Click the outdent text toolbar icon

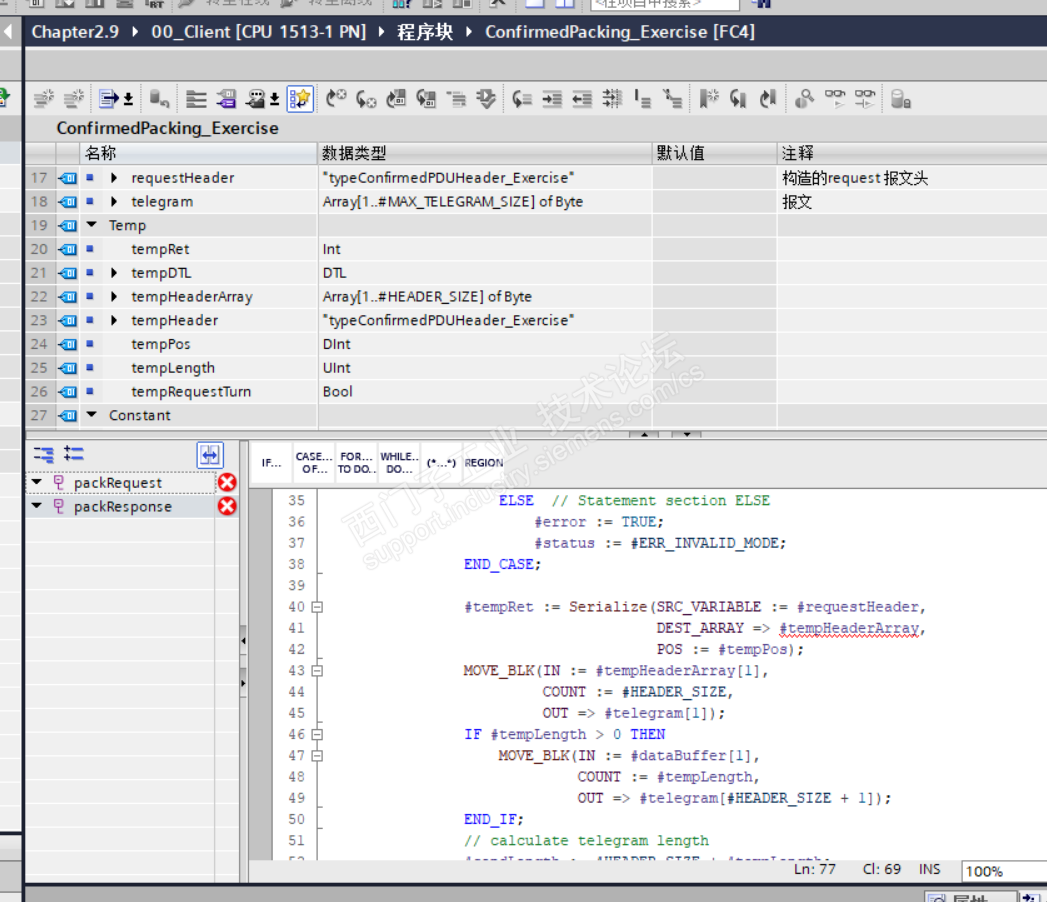(x=582, y=98)
